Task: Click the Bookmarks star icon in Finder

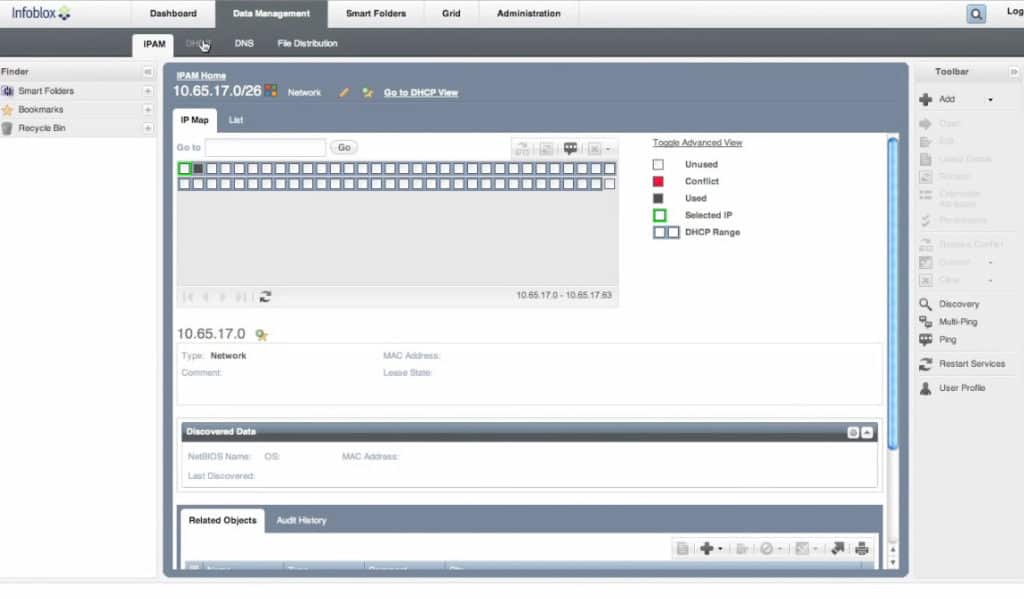Action: [x=7, y=110]
